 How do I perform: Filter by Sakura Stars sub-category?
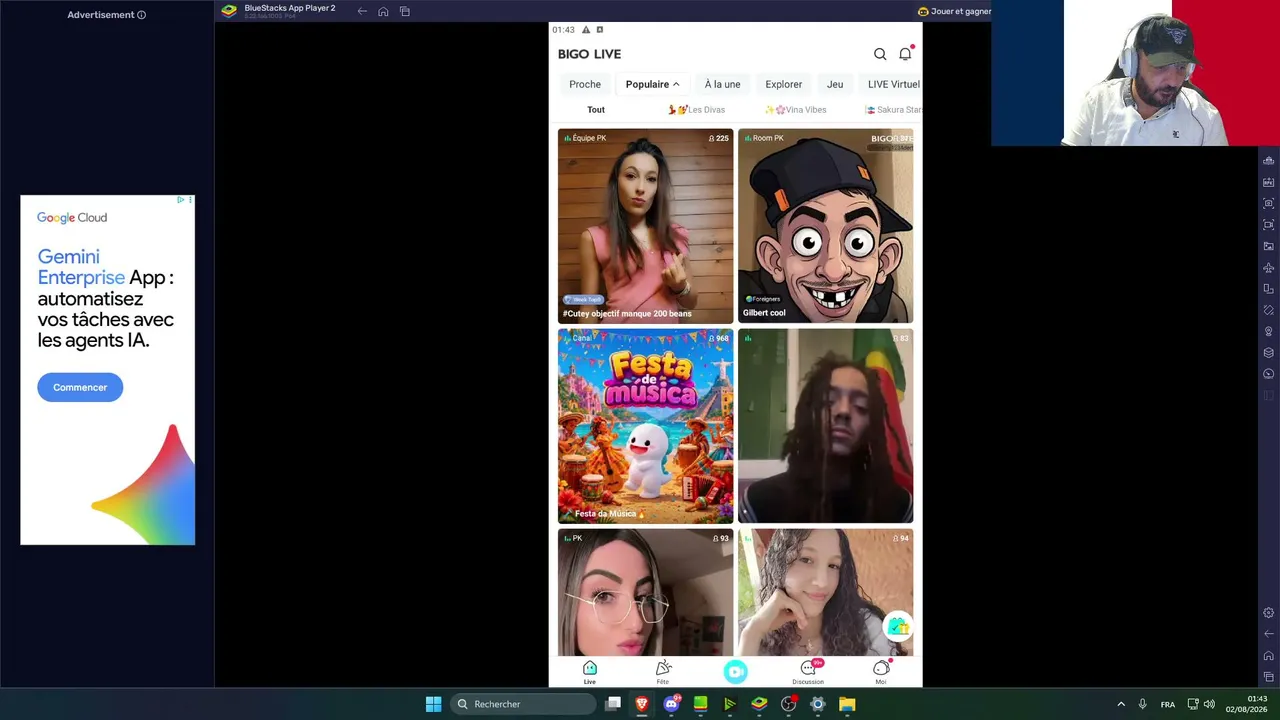(x=894, y=110)
